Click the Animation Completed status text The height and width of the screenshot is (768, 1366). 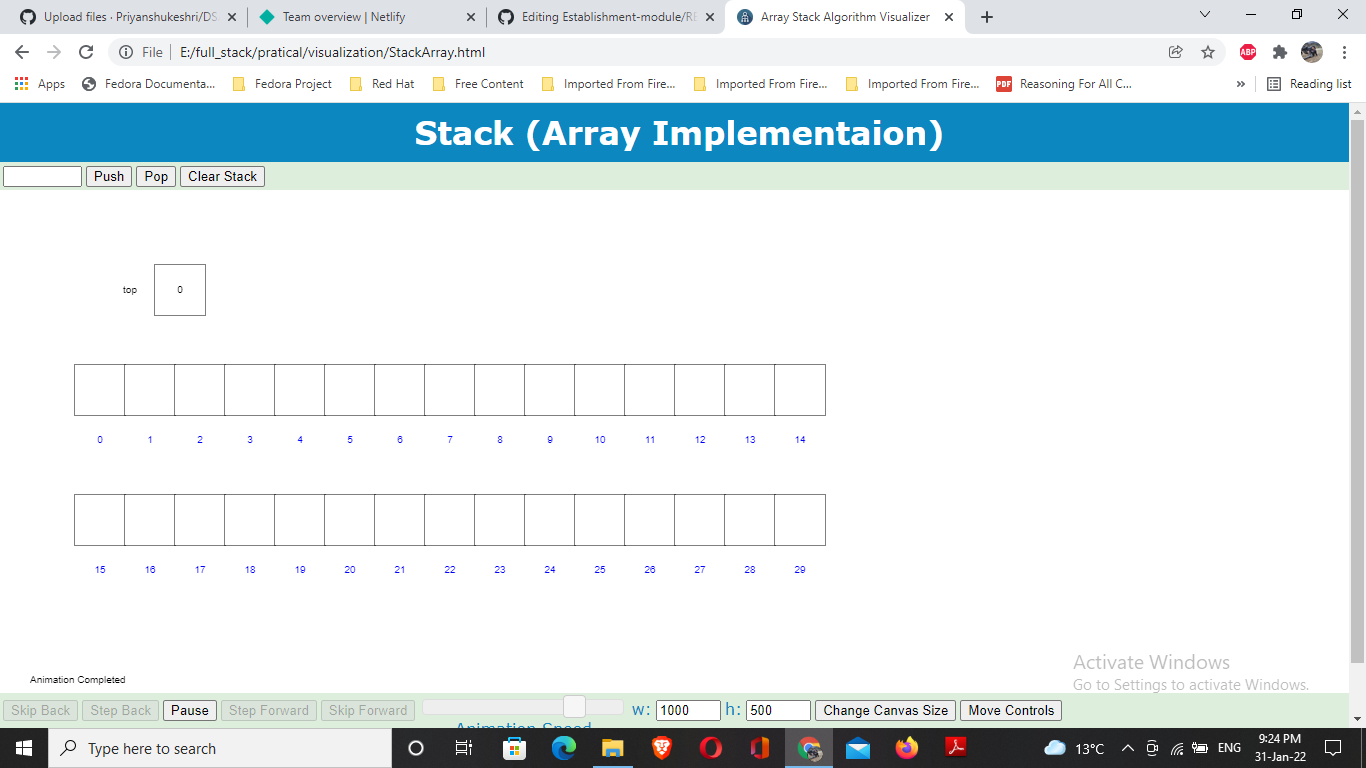[78, 680]
